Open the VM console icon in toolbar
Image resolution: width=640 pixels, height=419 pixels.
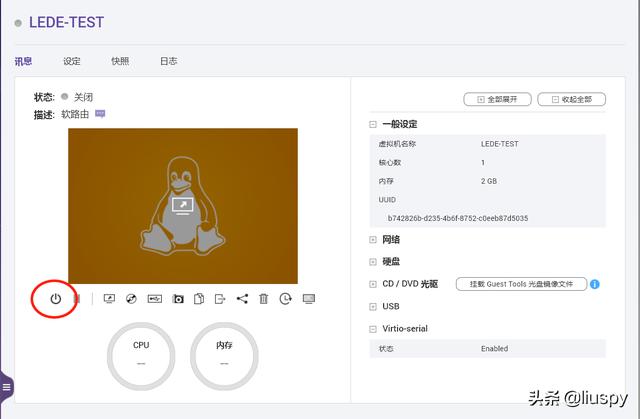click(109, 299)
